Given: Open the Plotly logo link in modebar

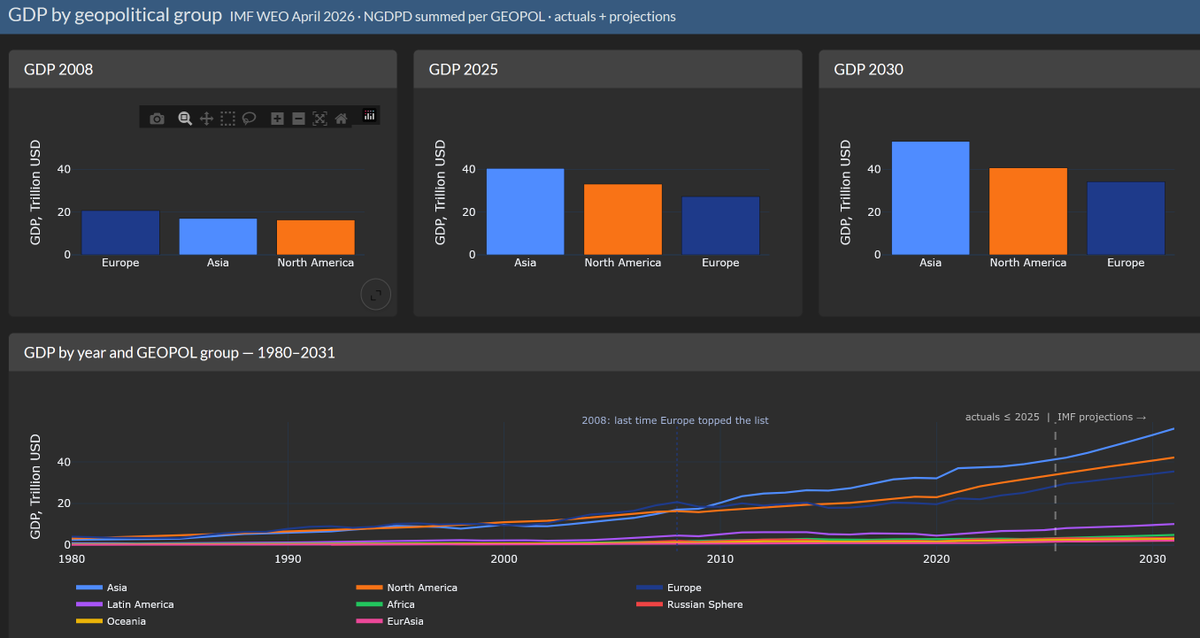Looking at the screenshot, I should pos(369,116).
